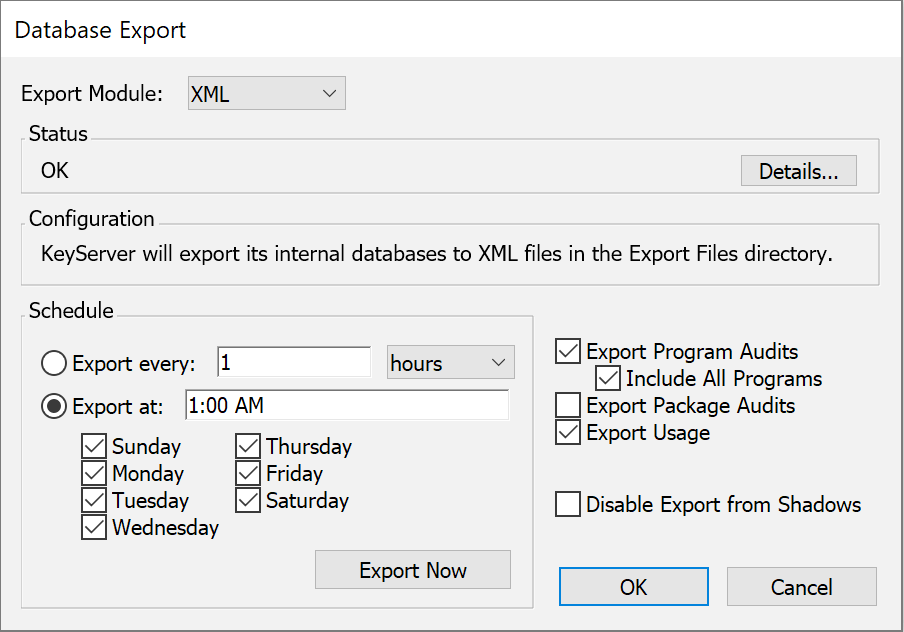The width and height of the screenshot is (904, 632).
Task: Open the Export Module dropdown
Action: 266,94
